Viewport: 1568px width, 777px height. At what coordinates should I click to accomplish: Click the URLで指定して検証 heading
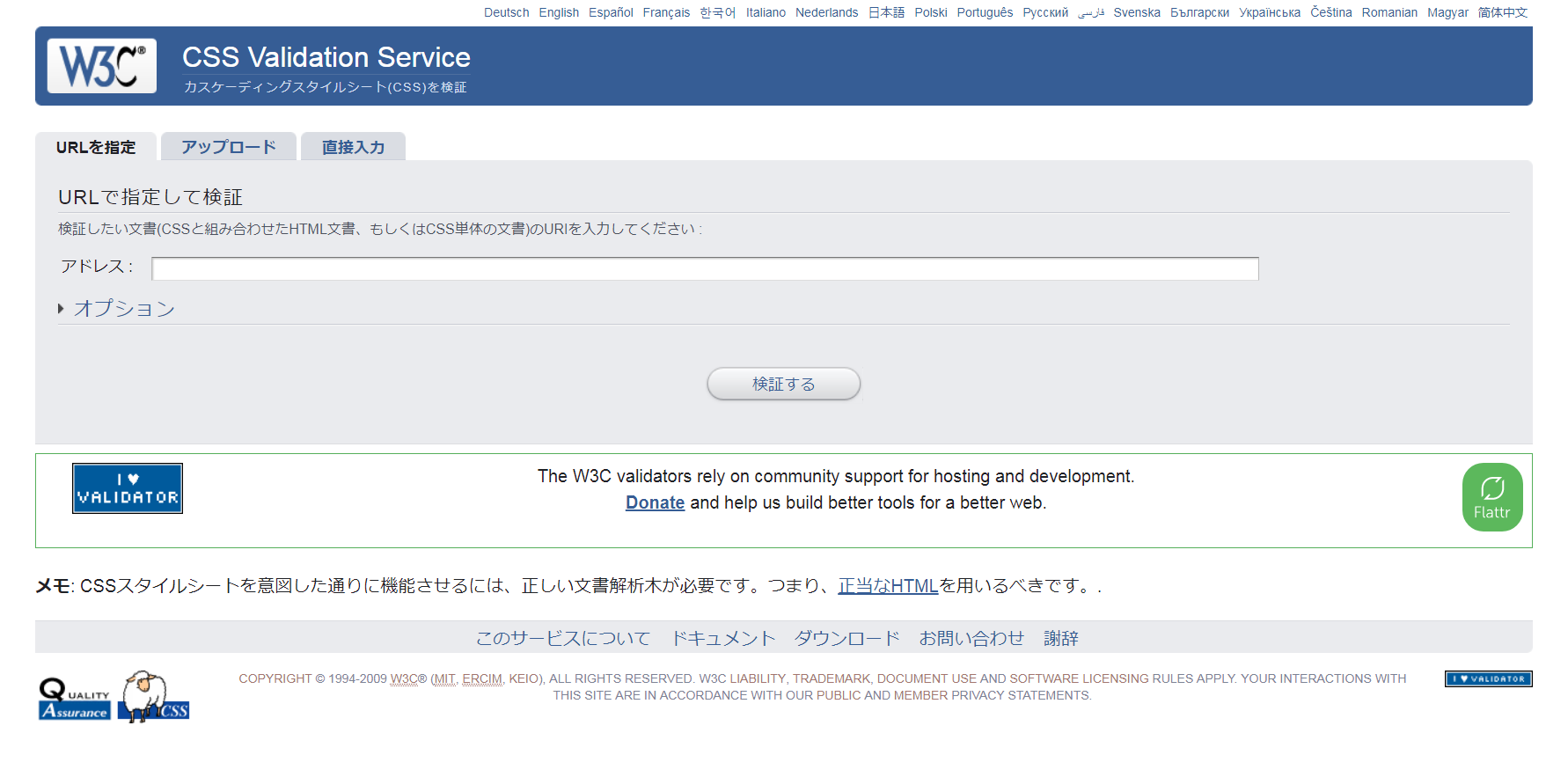[x=150, y=197]
